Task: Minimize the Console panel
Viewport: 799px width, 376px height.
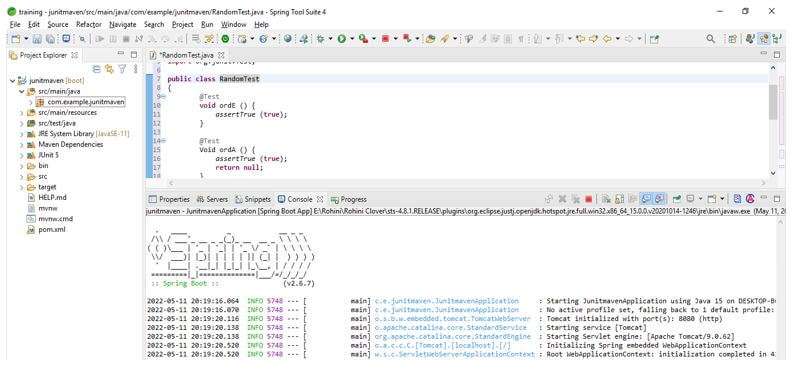Action: coord(763,198)
